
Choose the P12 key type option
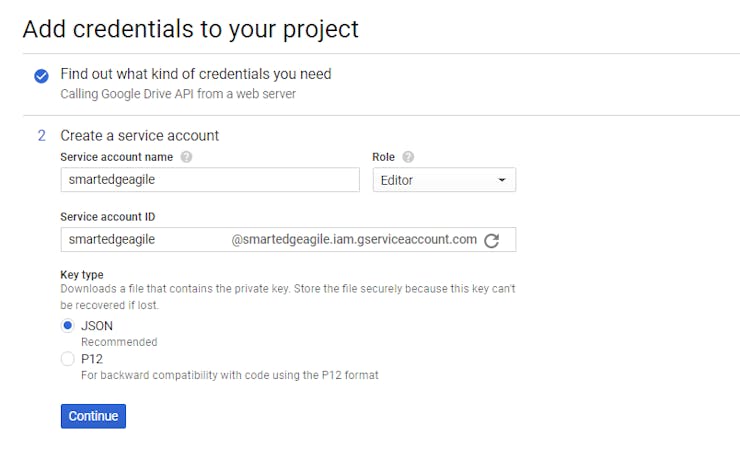tap(68, 358)
